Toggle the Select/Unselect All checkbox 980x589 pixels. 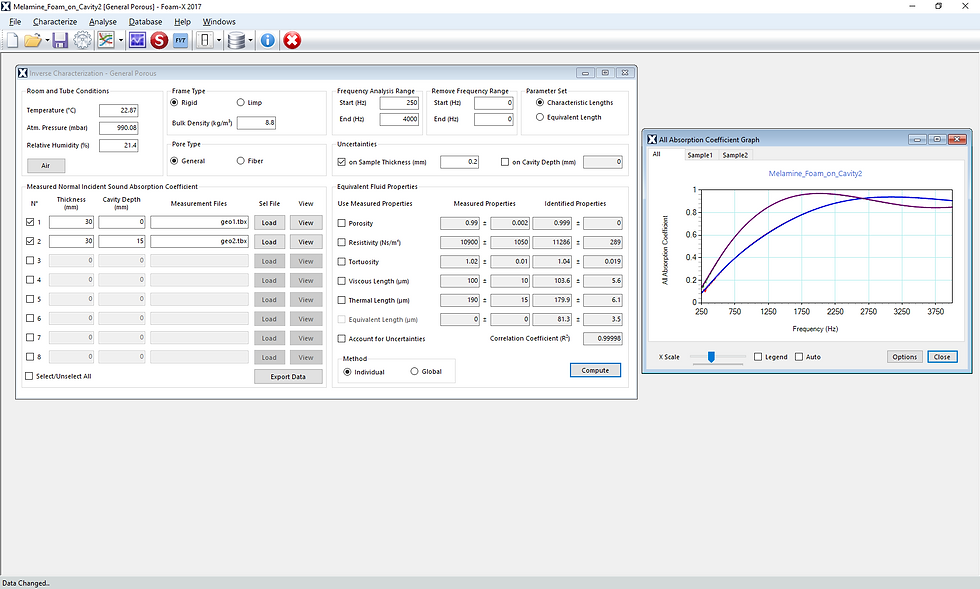[x=29, y=376]
